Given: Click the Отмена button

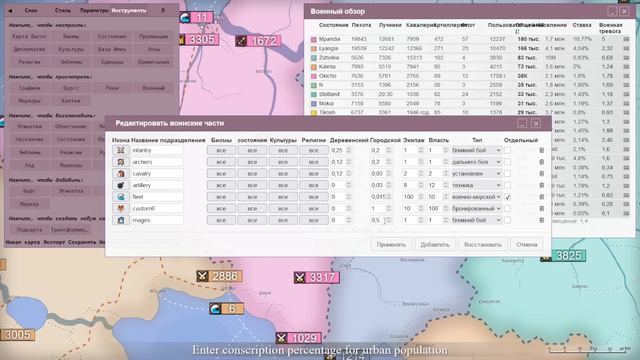Looking at the screenshot, I should coord(527,244).
